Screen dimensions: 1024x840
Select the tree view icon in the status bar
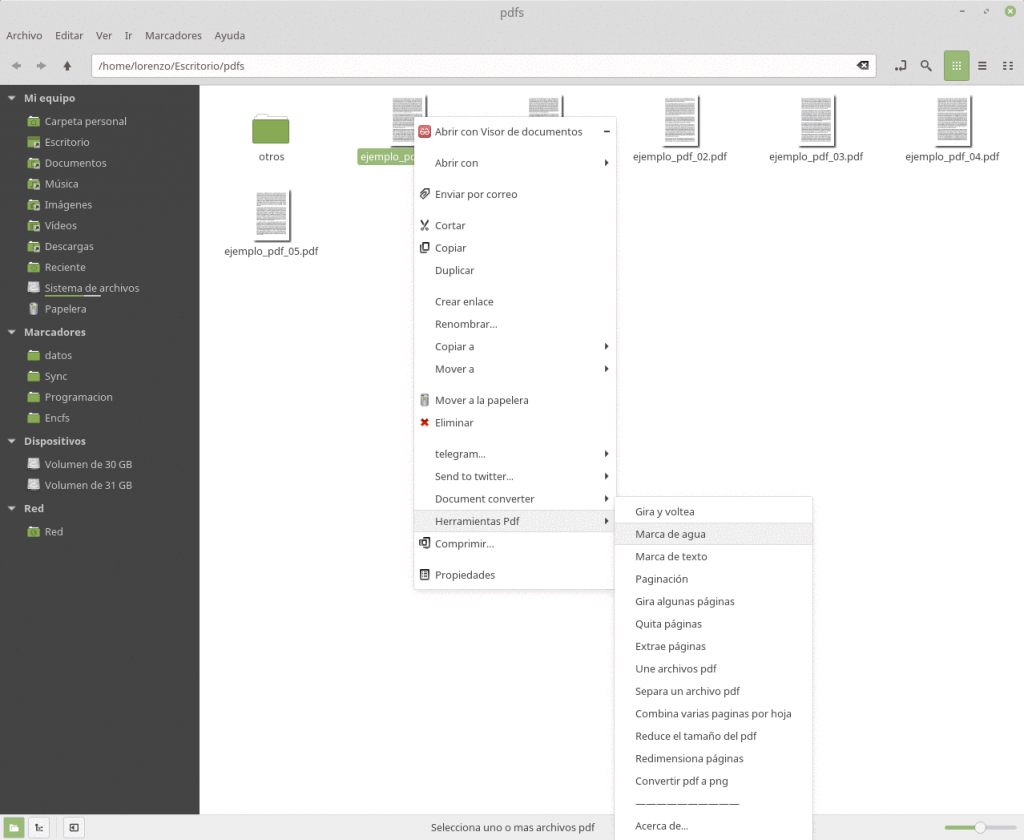tap(38, 827)
